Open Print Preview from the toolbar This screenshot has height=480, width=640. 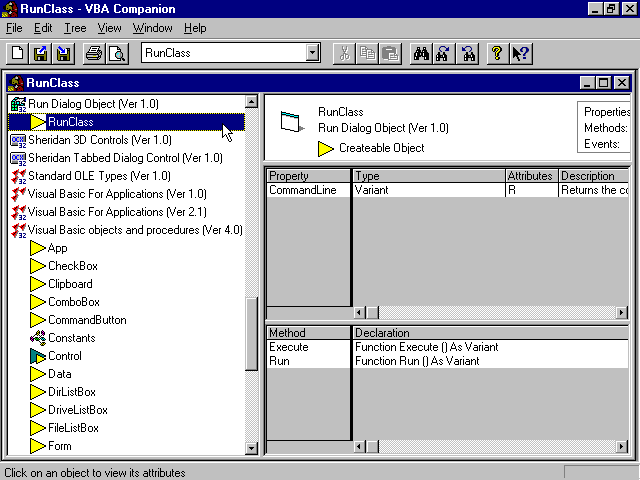[x=116, y=53]
